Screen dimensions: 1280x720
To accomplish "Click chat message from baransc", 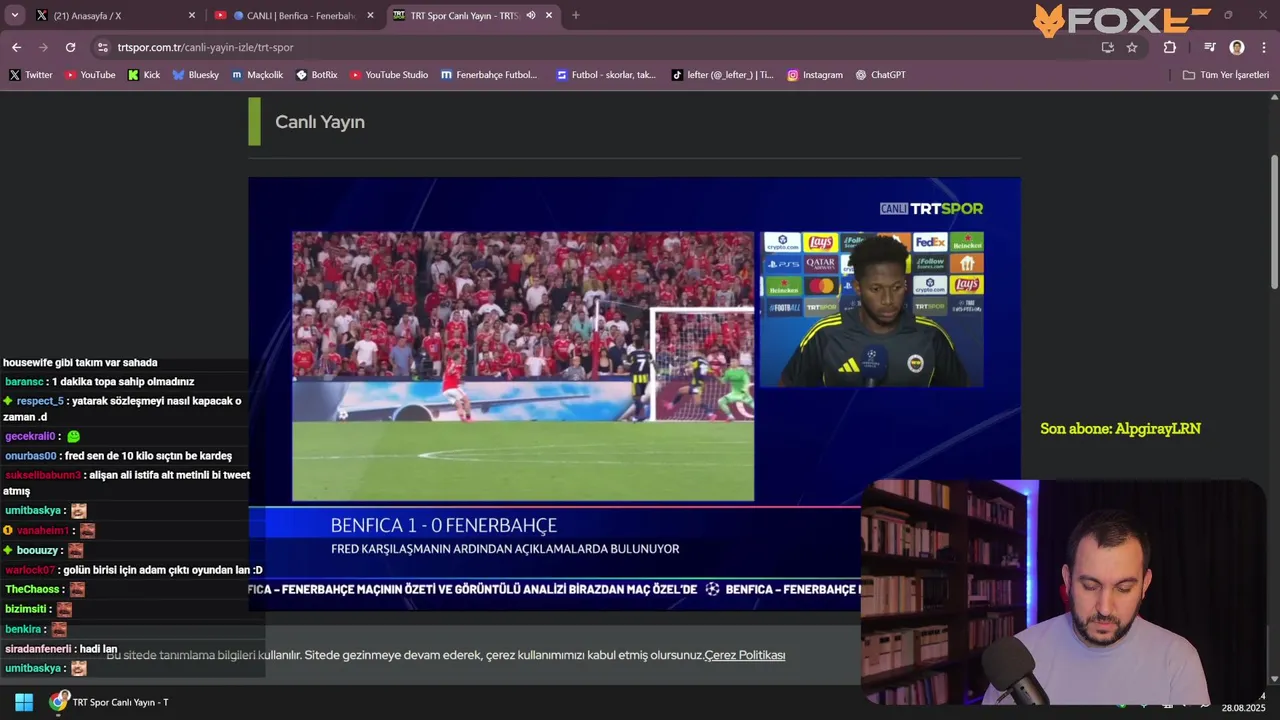I will click(x=100, y=382).
